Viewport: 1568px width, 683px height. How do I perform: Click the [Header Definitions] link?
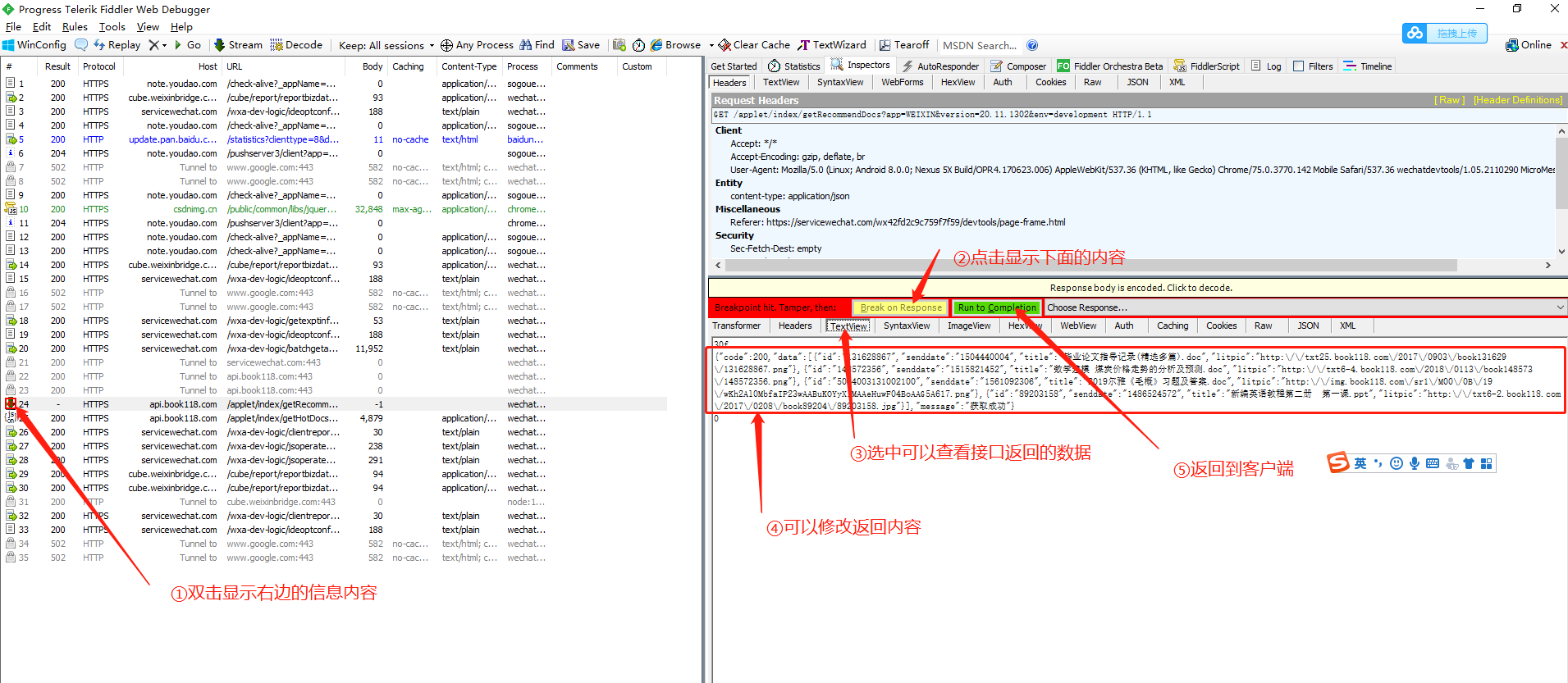coord(1518,100)
